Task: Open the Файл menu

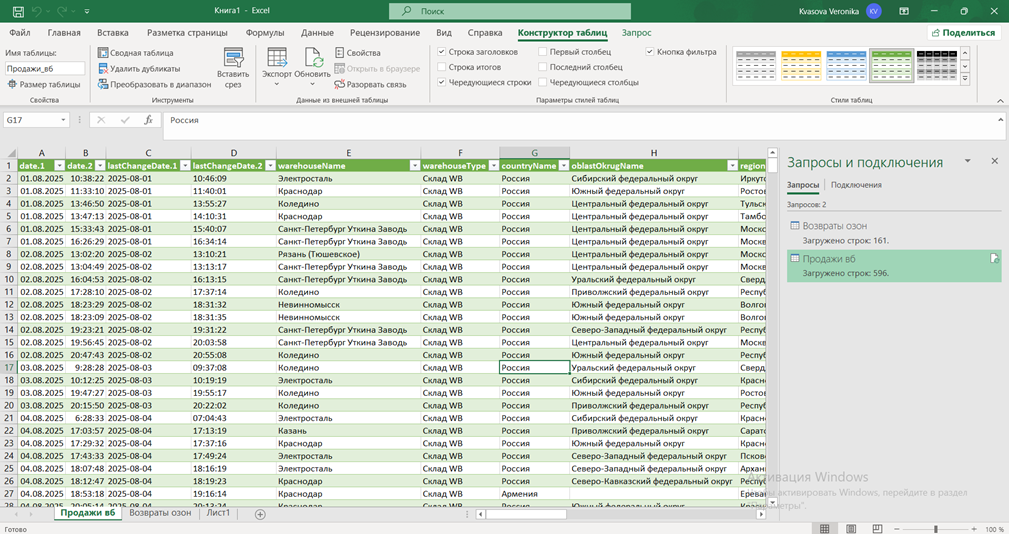Action: (x=20, y=33)
